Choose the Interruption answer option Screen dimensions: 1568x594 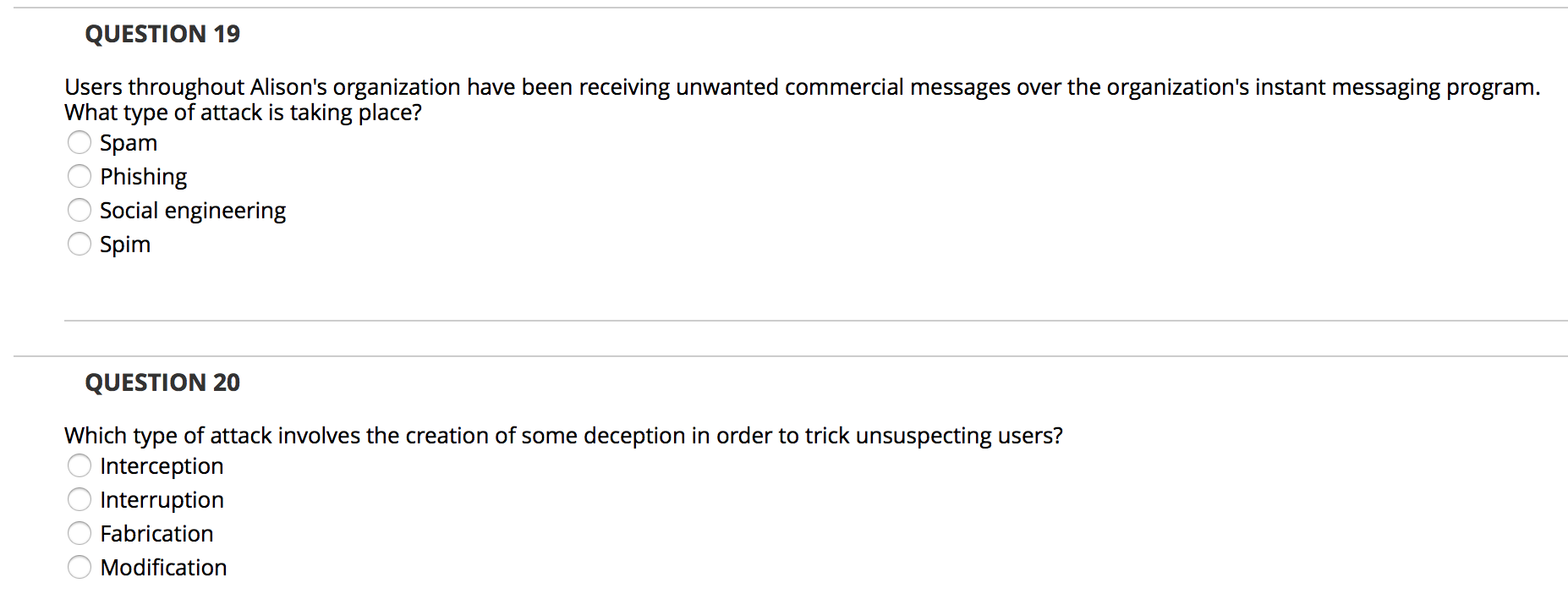click(79, 499)
